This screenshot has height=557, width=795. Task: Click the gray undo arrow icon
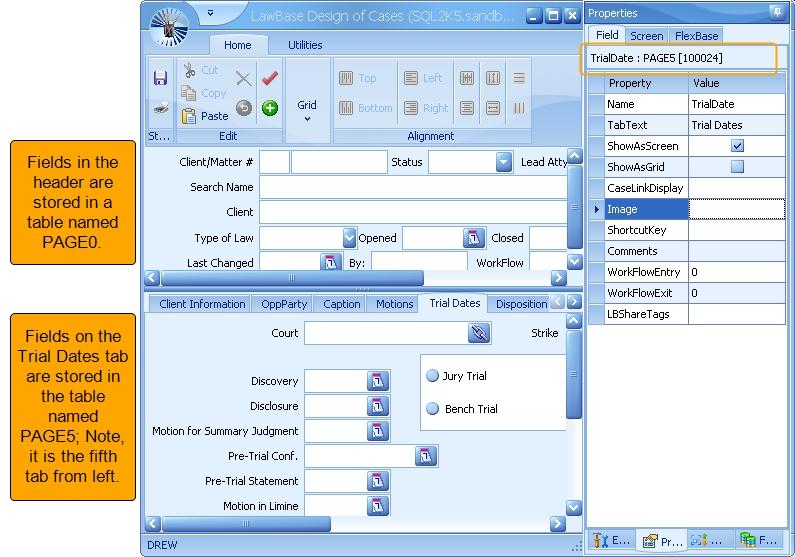tap(244, 108)
